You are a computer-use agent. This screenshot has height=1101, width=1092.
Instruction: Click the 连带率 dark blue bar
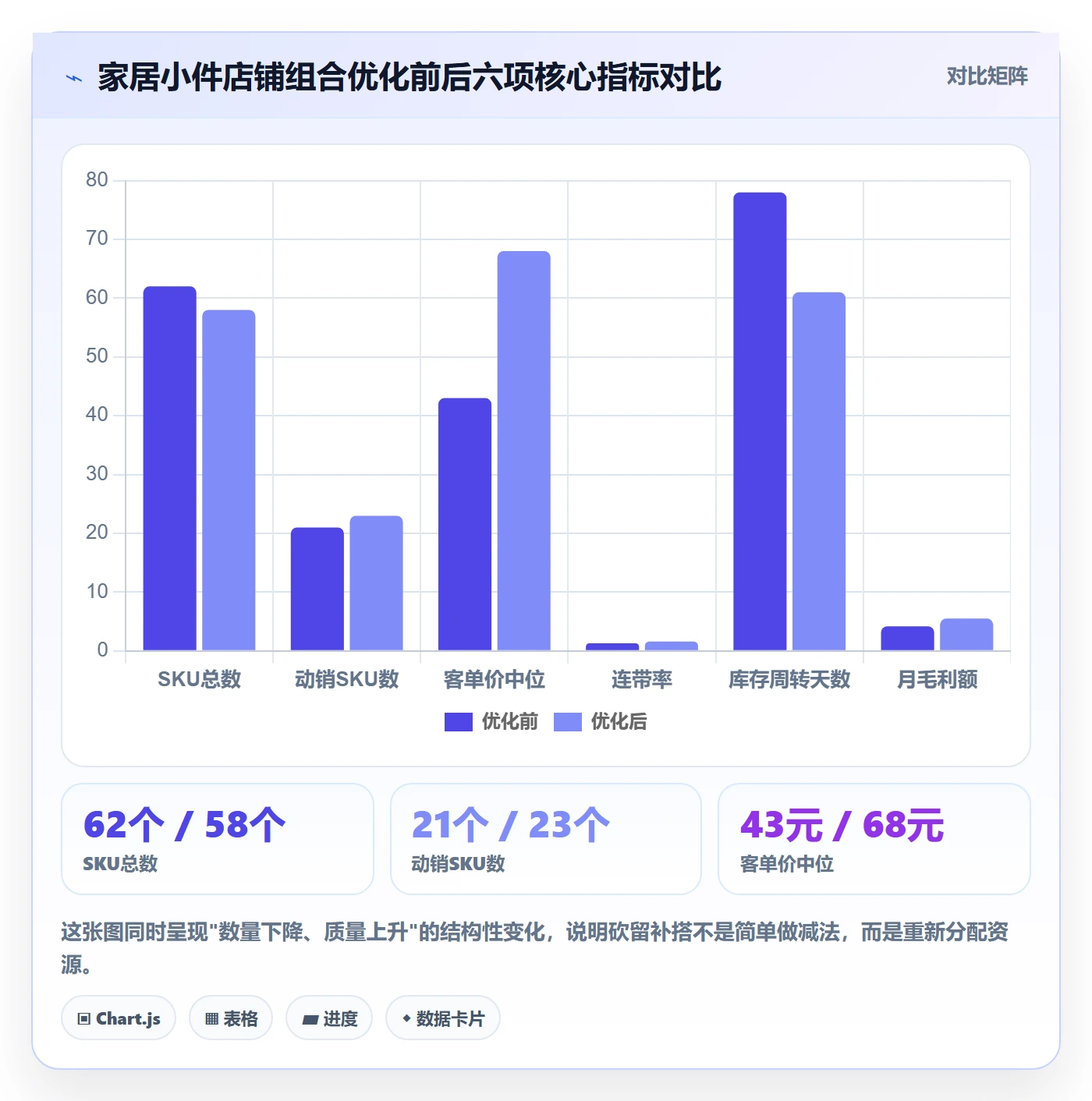612,646
